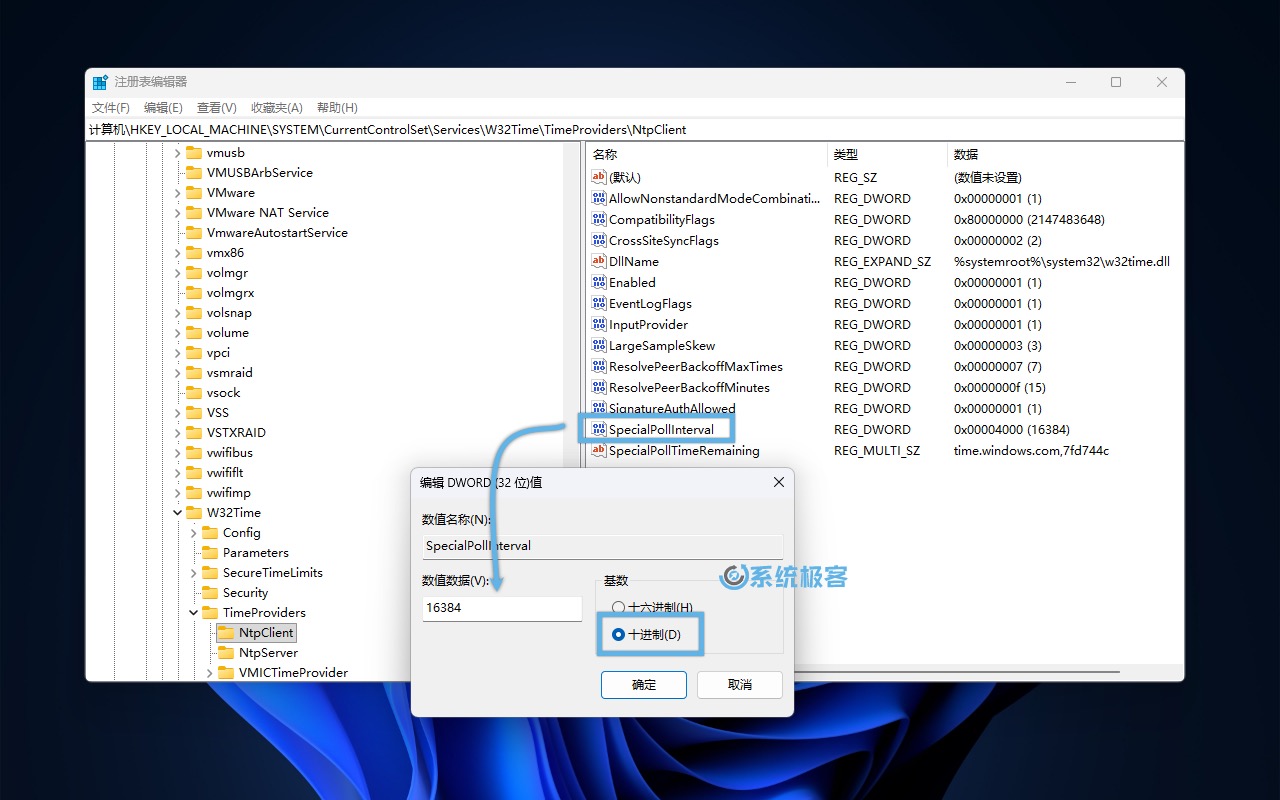
Task: Select the 十进制(D) decimal radio button
Action: click(618, 634)
